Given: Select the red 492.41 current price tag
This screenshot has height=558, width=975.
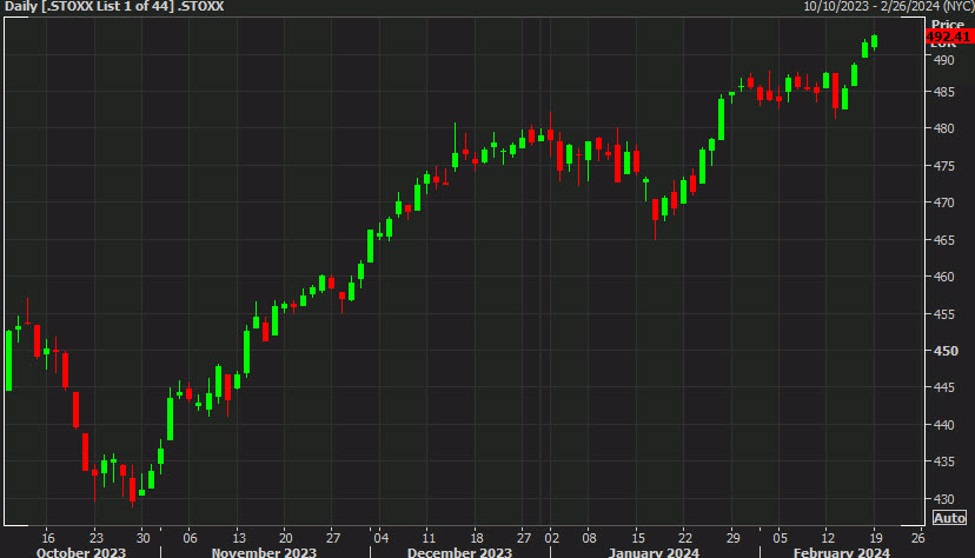Looking at the screenshot, I should coord(950,37).
